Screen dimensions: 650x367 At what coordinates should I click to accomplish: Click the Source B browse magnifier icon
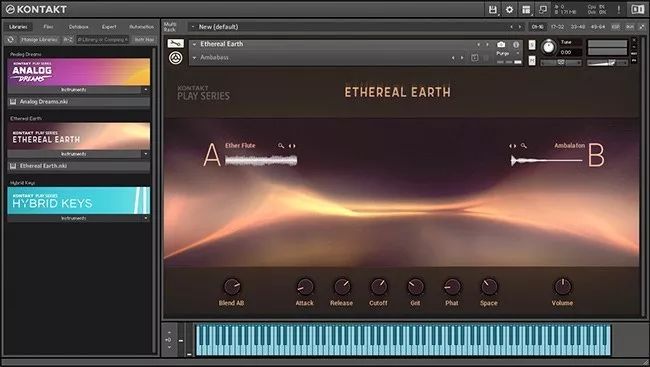point(524,146)
